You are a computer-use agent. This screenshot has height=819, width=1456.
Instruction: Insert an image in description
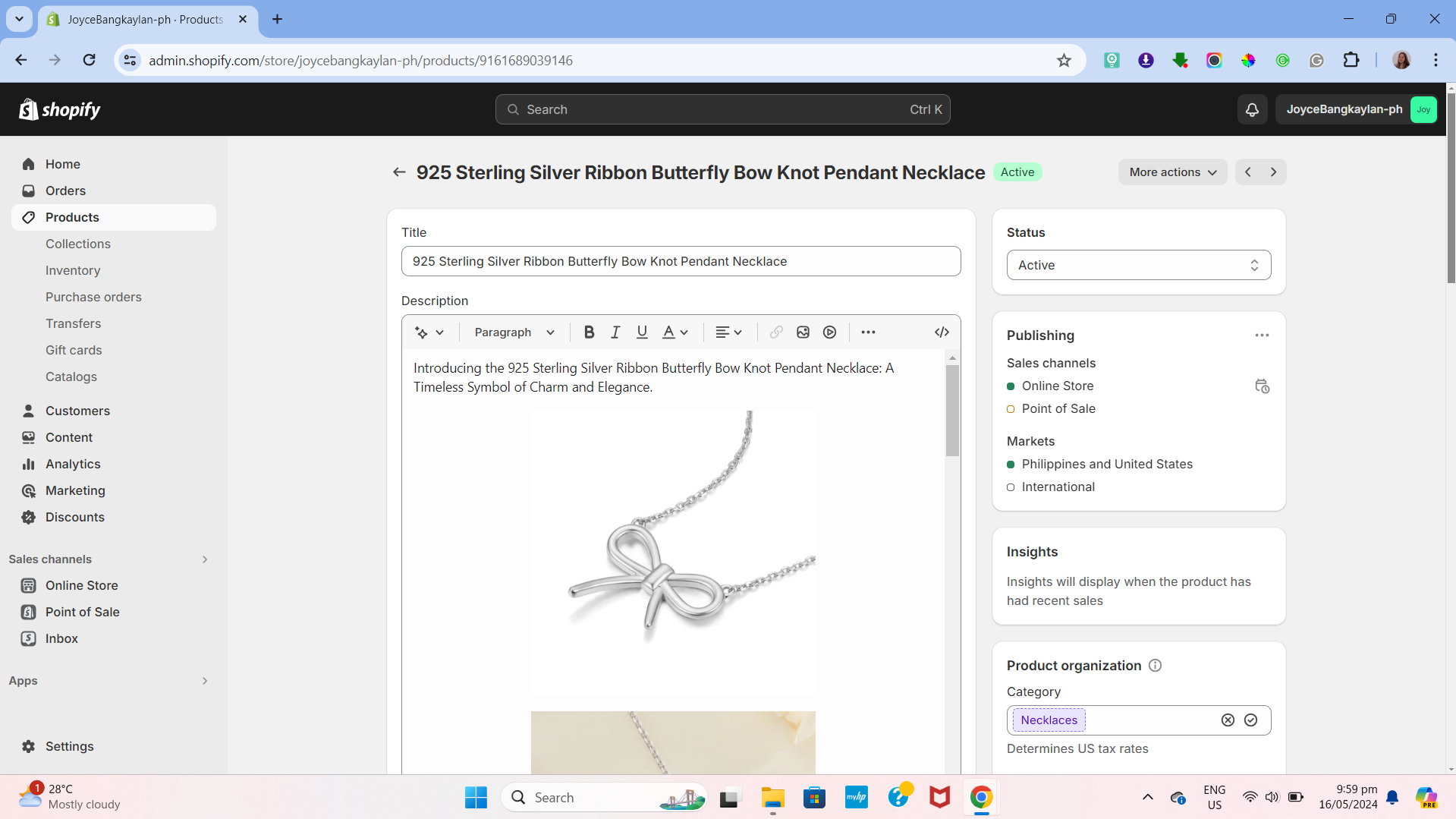pos(803,332)
